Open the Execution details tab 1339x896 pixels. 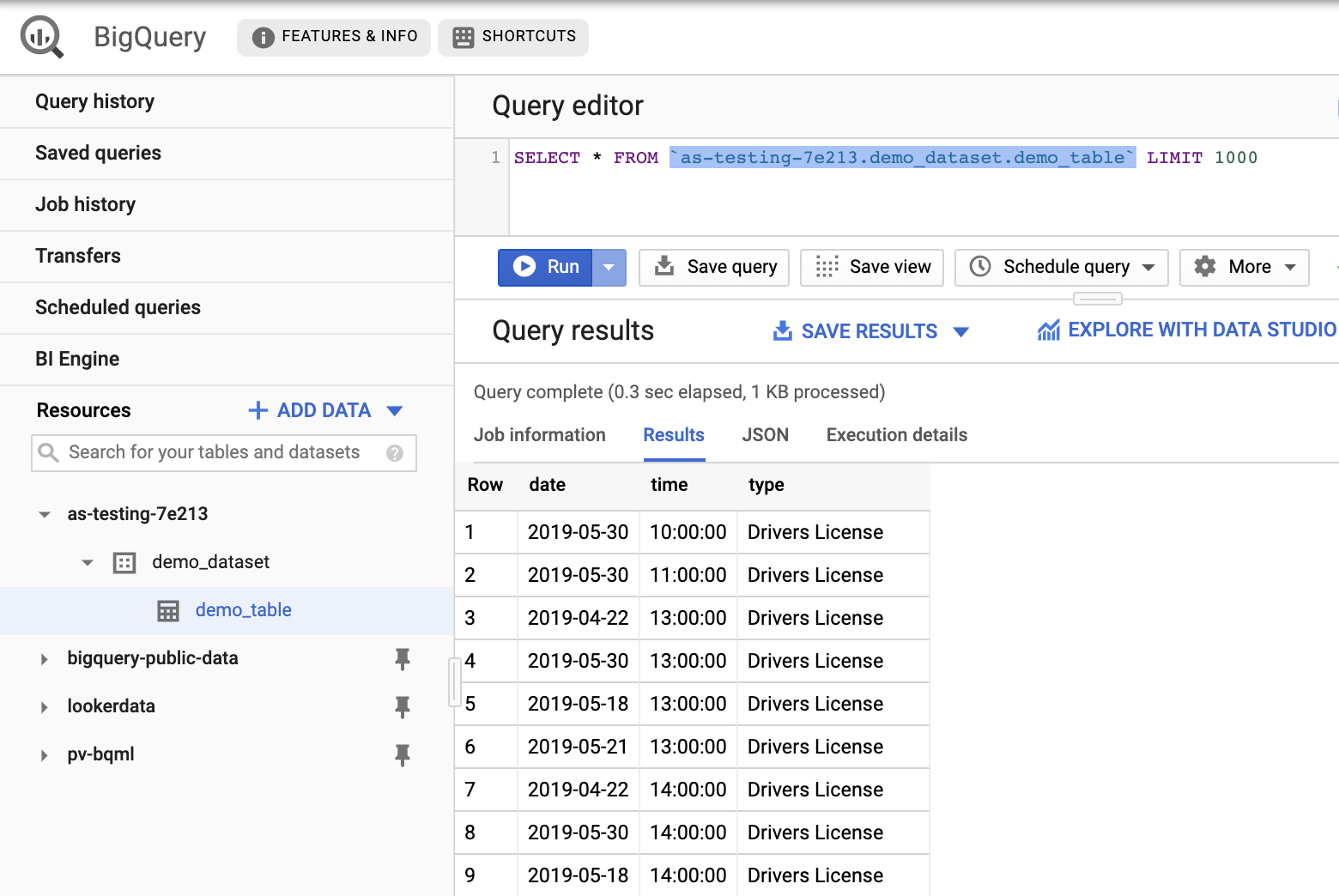[x=896, y=435]
